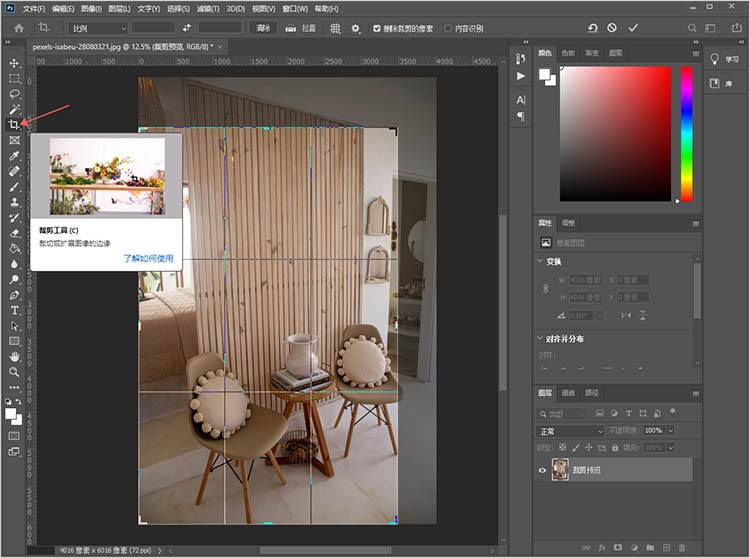
Task: Enable the Content-Aware checkbox
Action: pos(448,29)
